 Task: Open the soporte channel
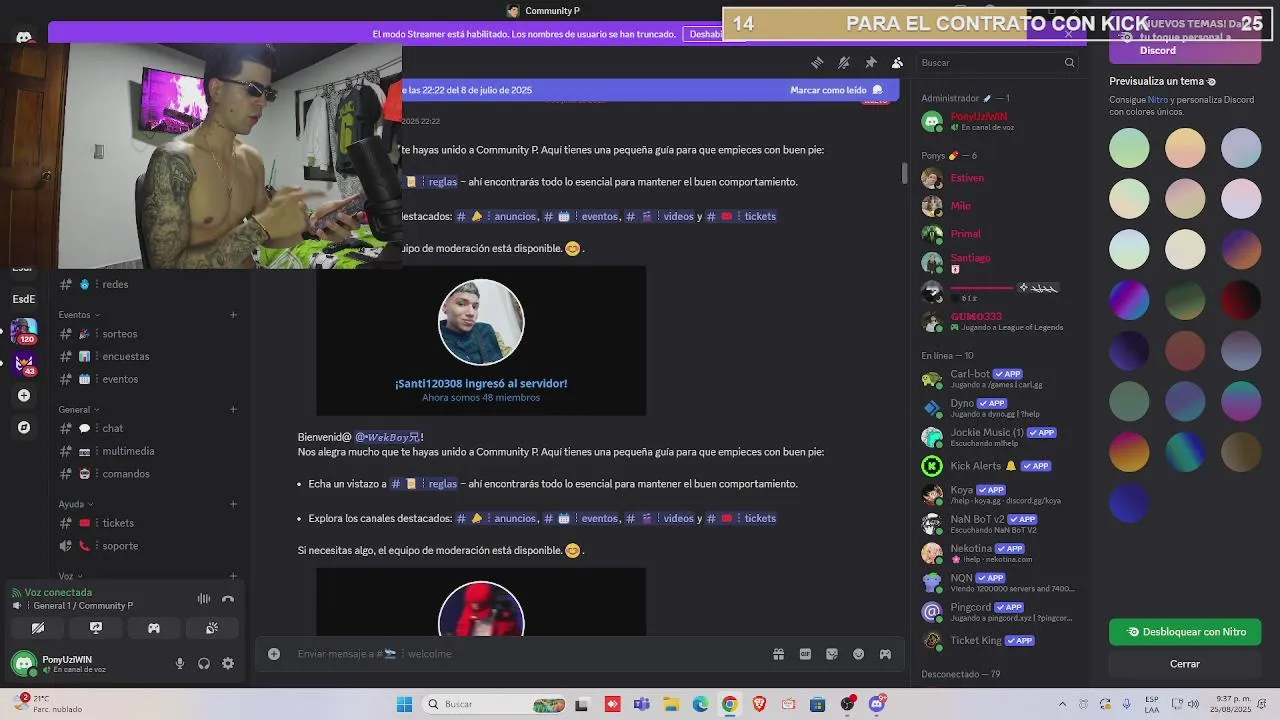click(x=148, y=546)
